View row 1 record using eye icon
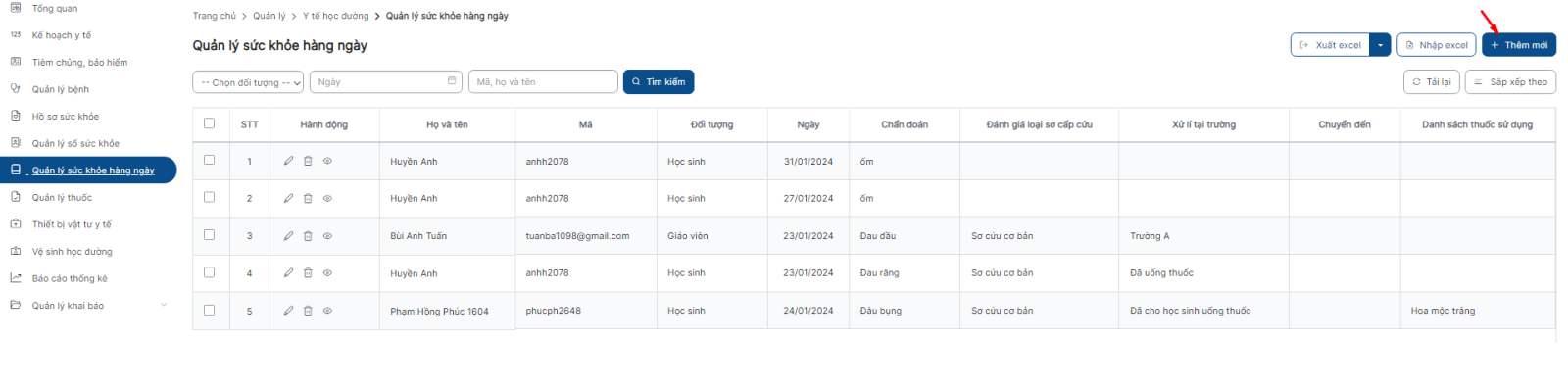The image size is (1568, 389). tap(327, 161)
